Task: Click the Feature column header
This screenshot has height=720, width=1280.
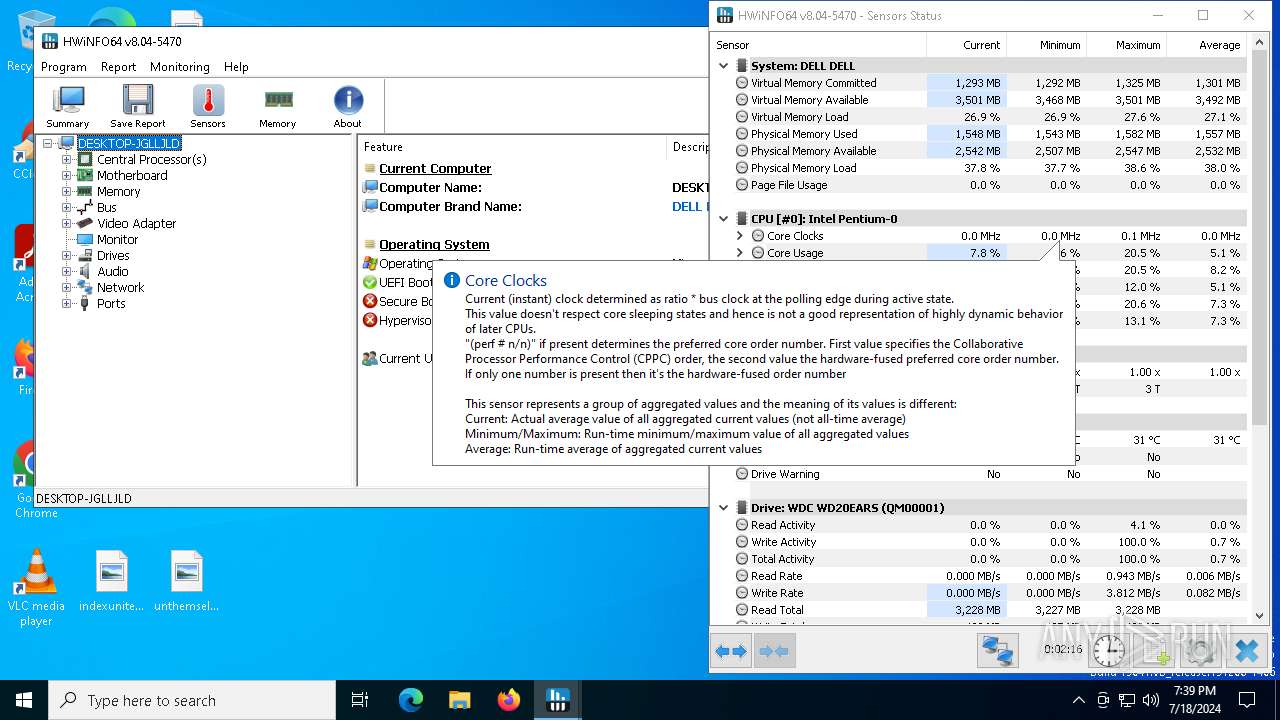Action: tap(512, 147)
